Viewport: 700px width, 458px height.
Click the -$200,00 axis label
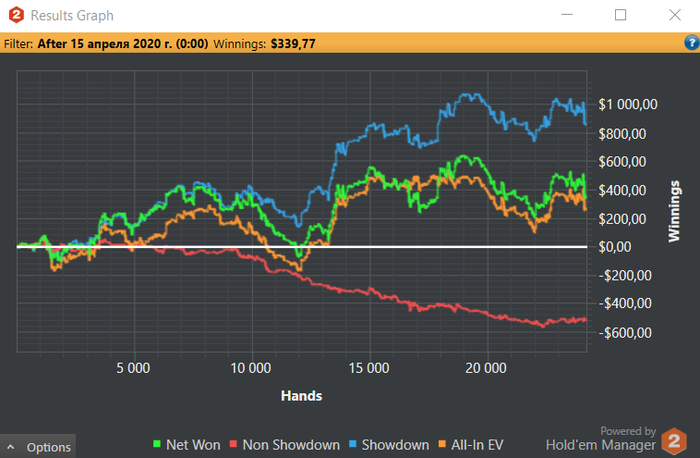(625, 275)
